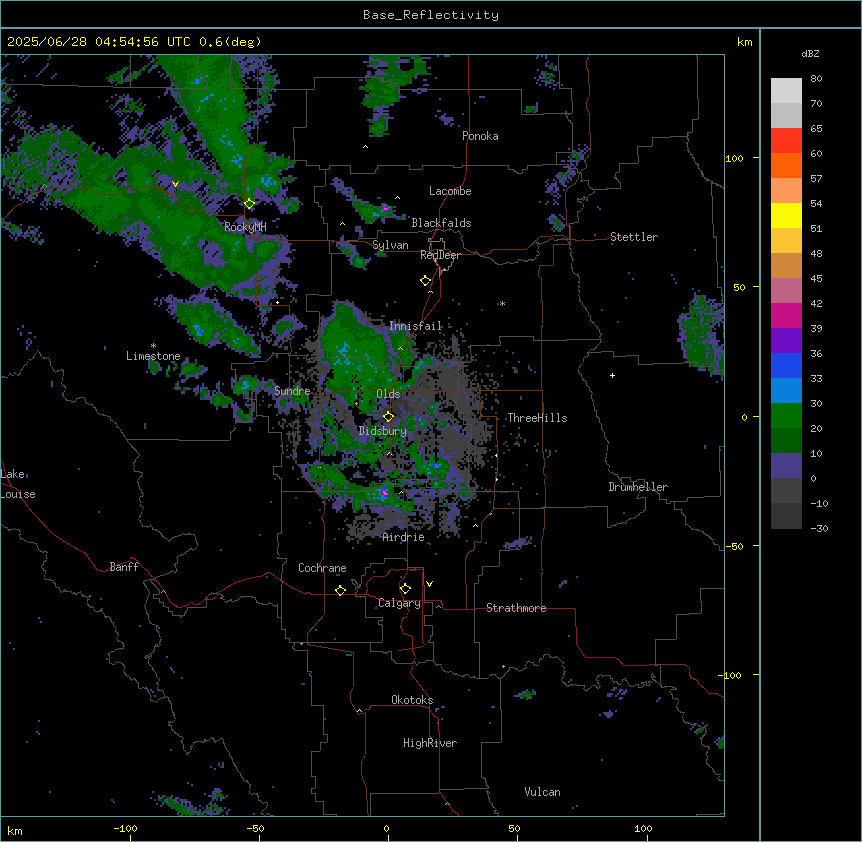
Task: Select the blue 33–36 dBZ swatch
Action: point(786,365)
